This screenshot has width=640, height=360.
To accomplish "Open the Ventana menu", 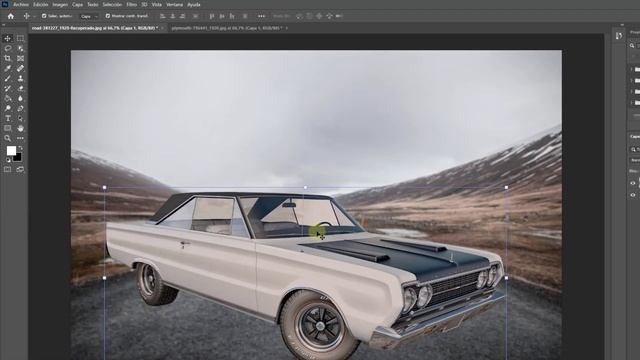I will 174,4.
